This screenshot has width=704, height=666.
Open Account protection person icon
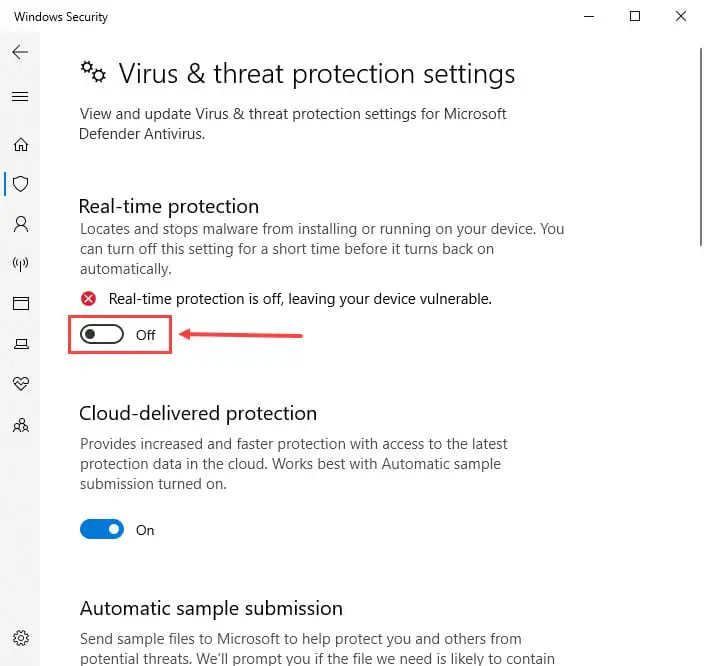(20, 224)
